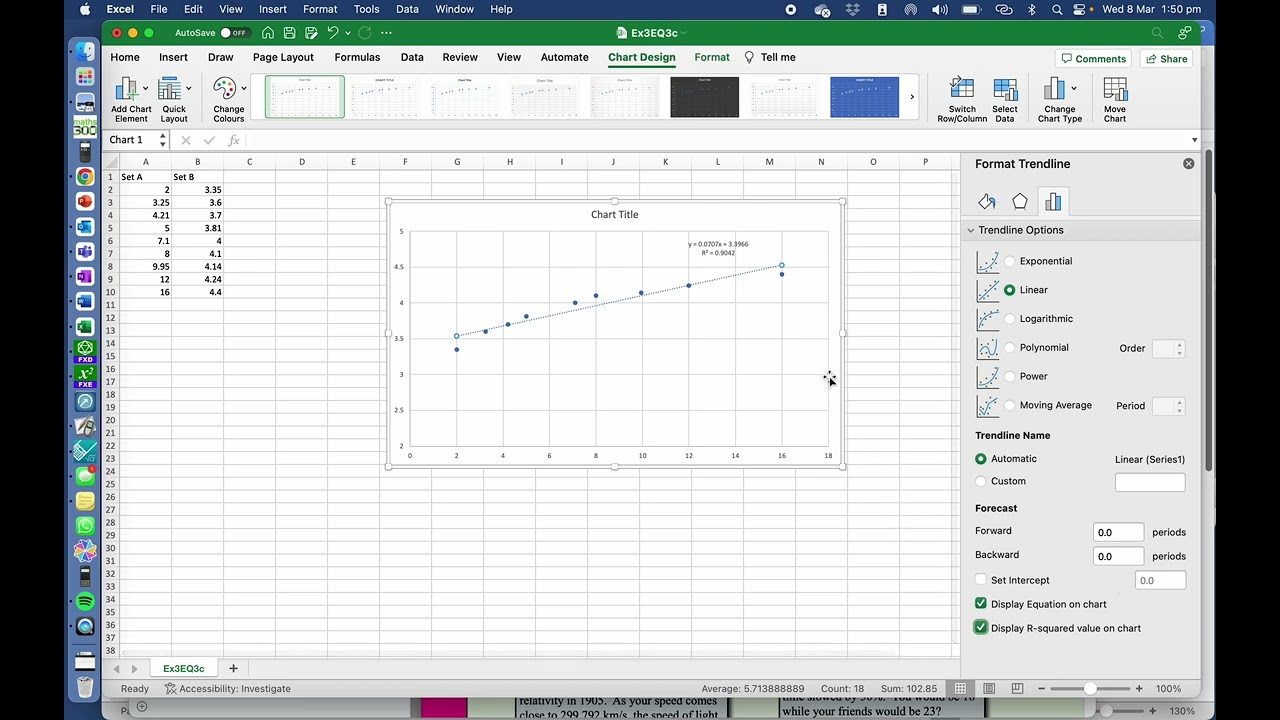Choose Automatic trendline name

pyautogui.click(x=981, y=459)
